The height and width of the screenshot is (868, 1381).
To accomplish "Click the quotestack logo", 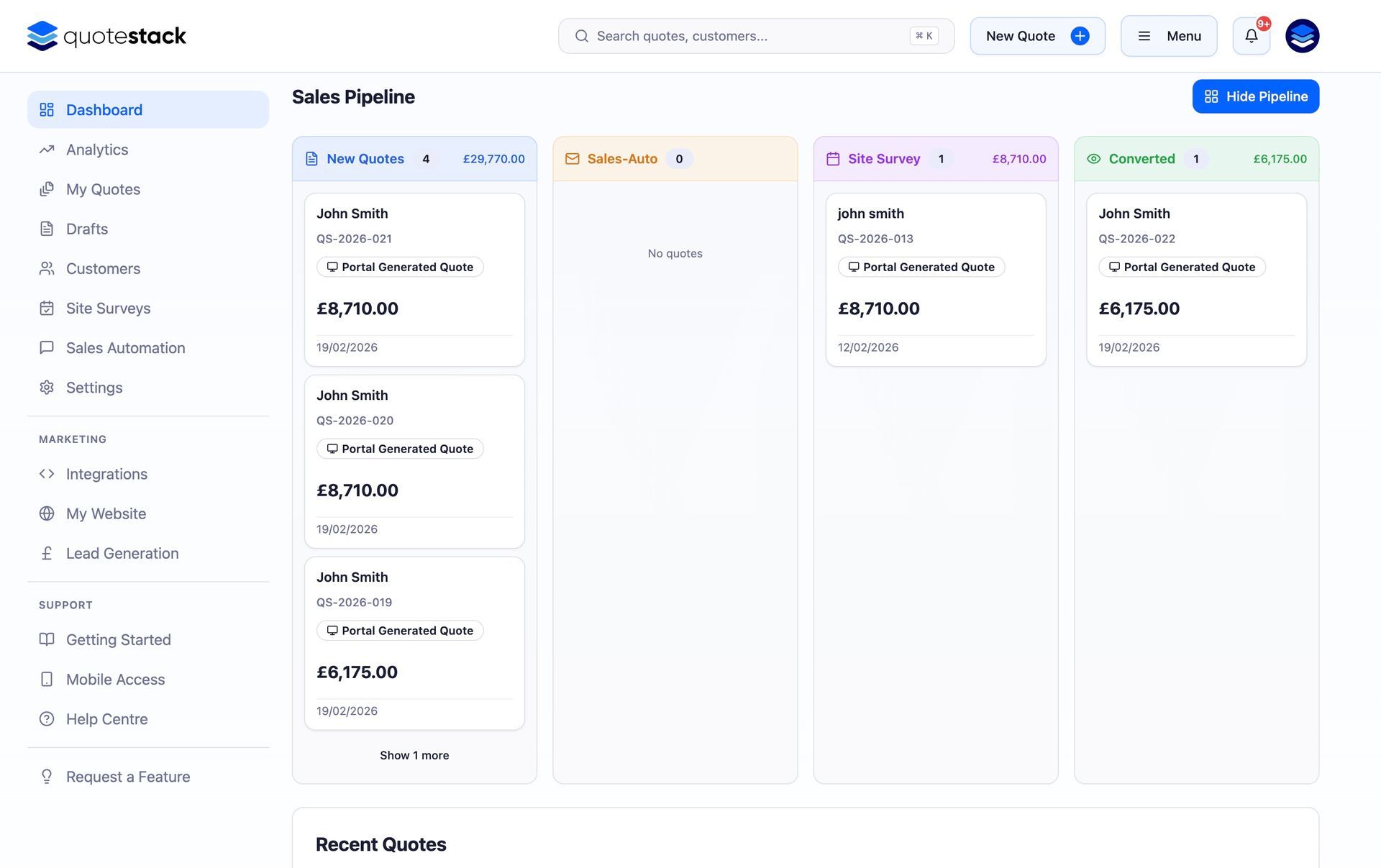I will [x=106, y=36].
